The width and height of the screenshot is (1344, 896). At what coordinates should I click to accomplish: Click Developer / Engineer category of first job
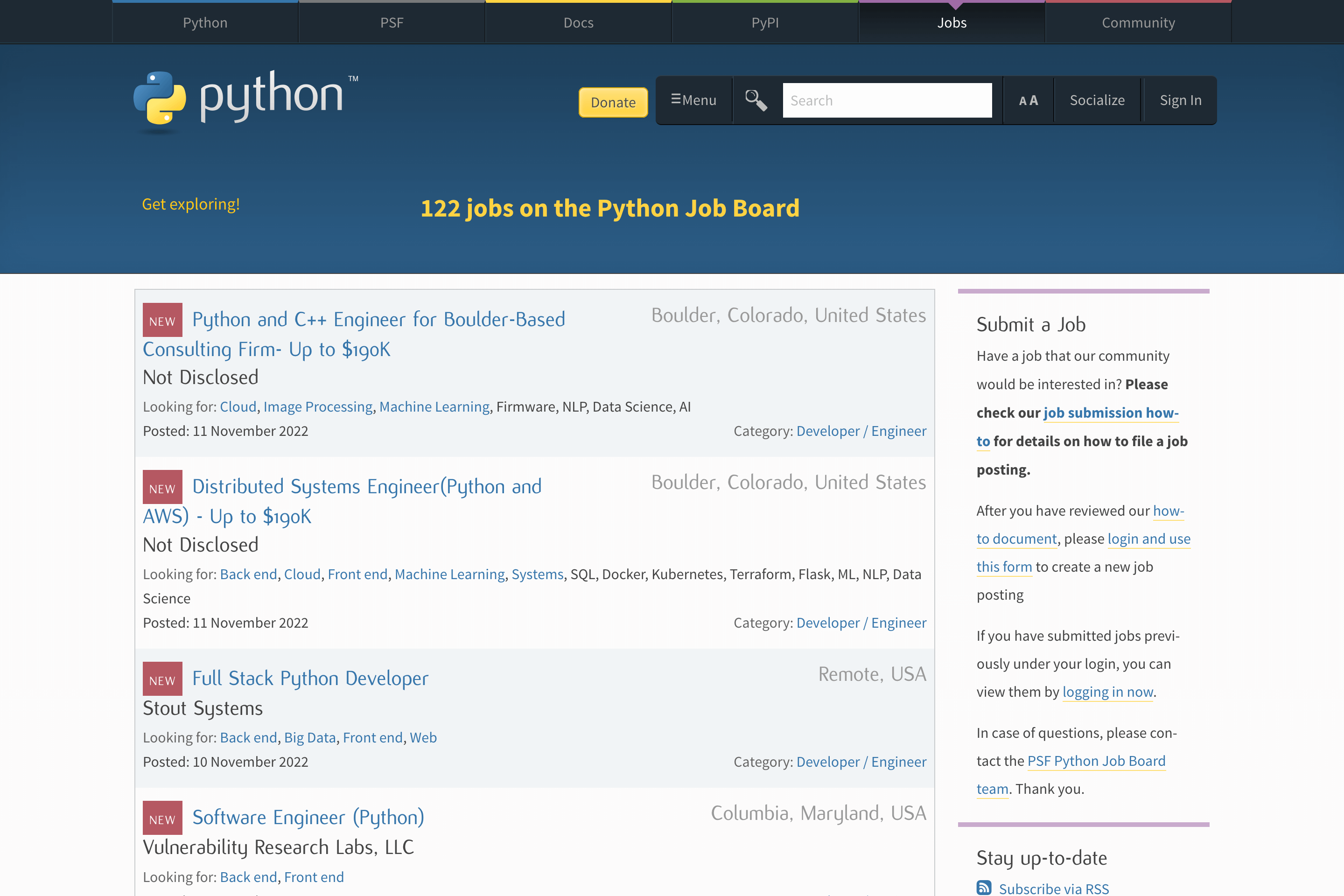coord(861,431)
